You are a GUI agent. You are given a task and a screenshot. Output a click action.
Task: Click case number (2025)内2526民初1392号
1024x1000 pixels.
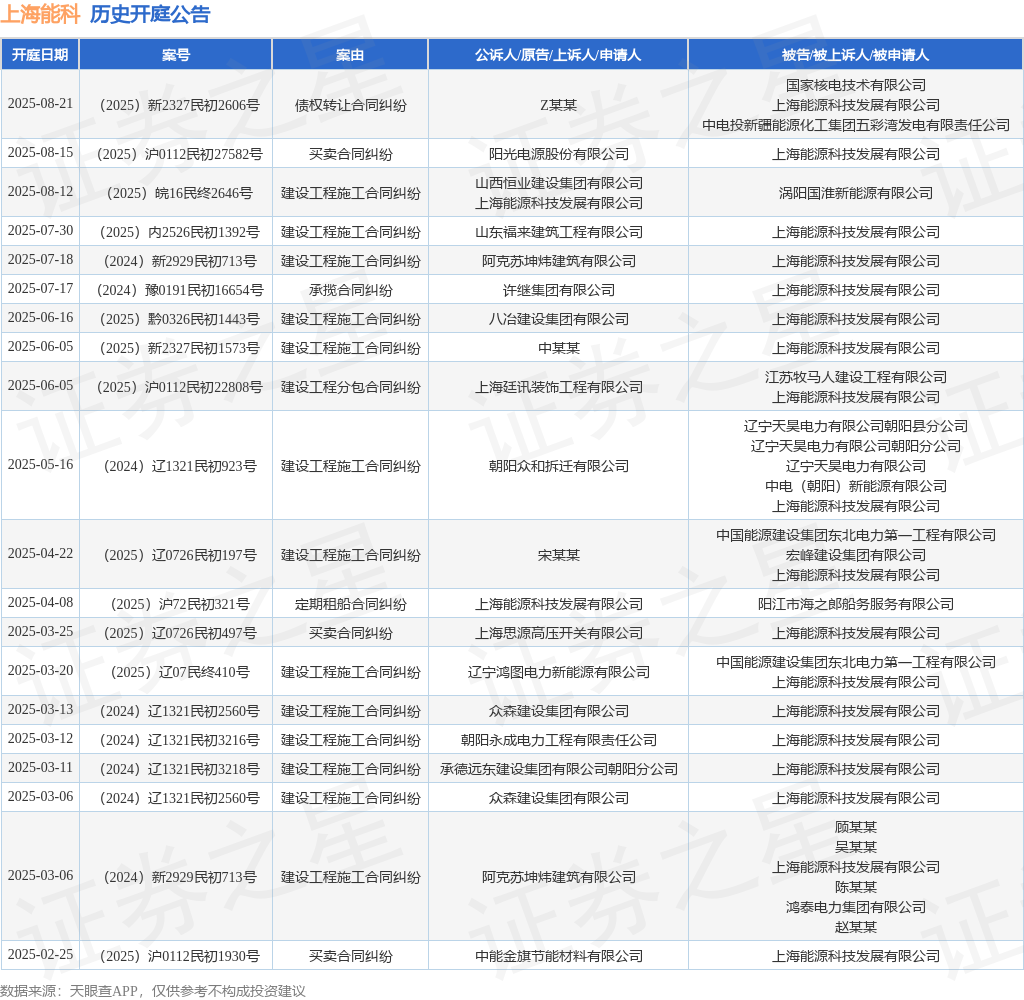pyautogui.click(x=176, y=232)
